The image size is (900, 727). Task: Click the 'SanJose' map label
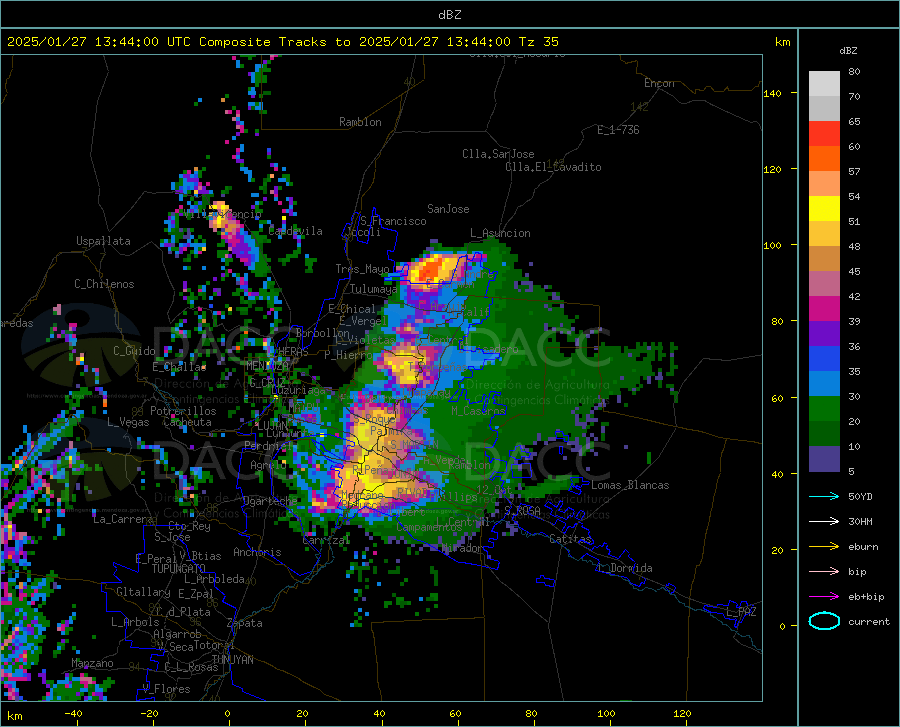(x=448, y=209)
